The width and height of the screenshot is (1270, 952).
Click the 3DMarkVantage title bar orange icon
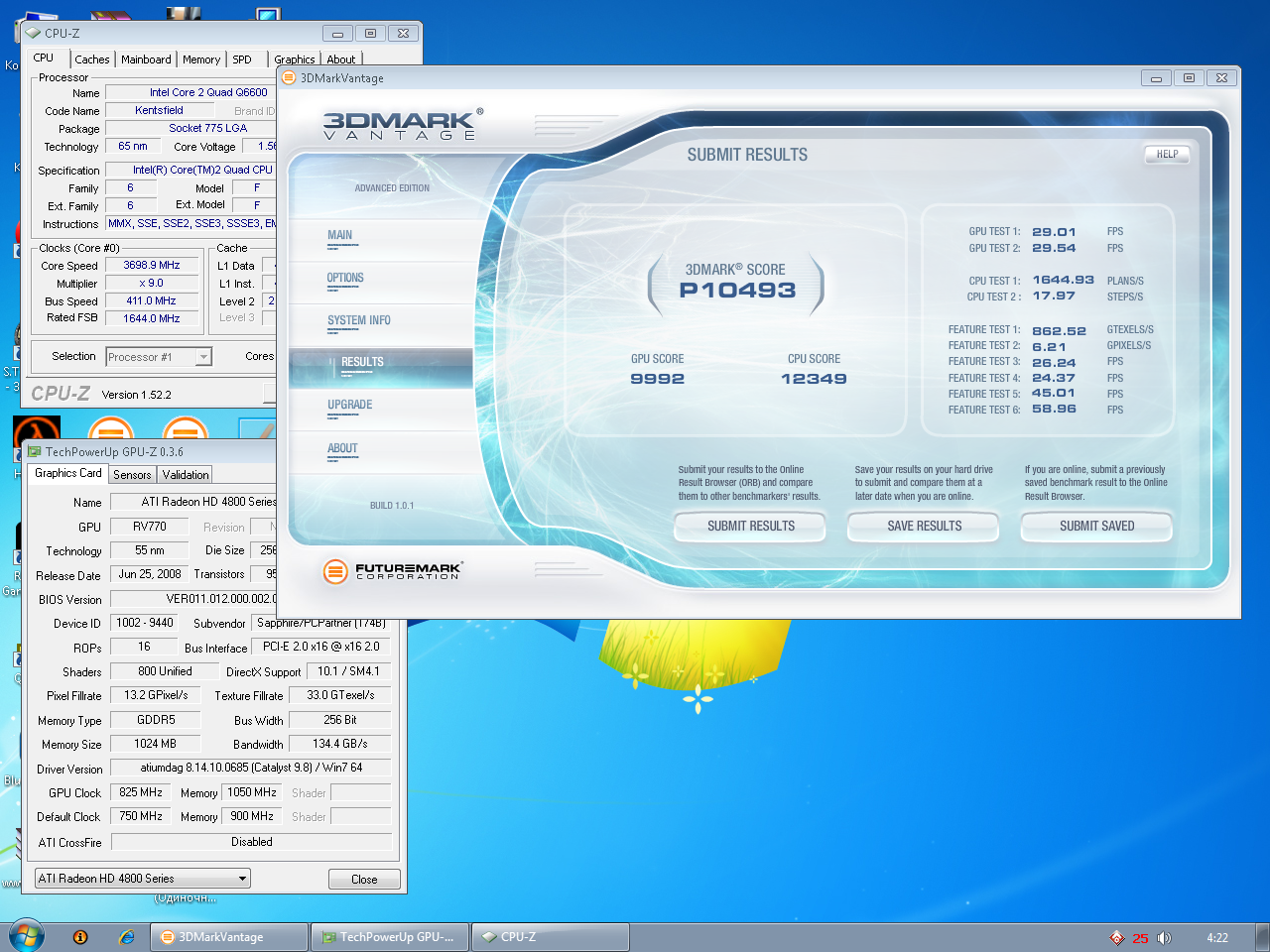coord(289,78)
